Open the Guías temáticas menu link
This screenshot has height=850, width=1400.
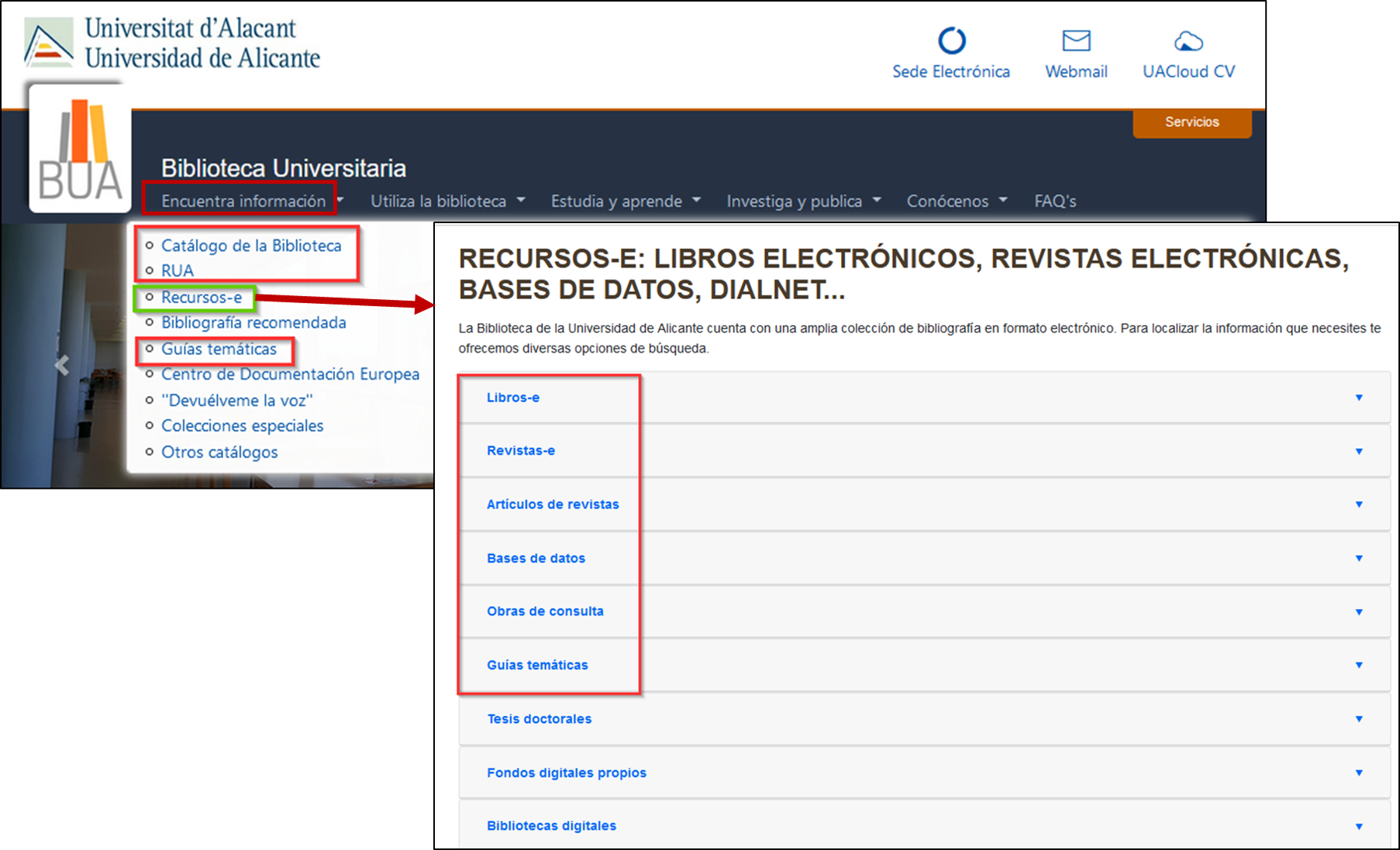(219, 349)
